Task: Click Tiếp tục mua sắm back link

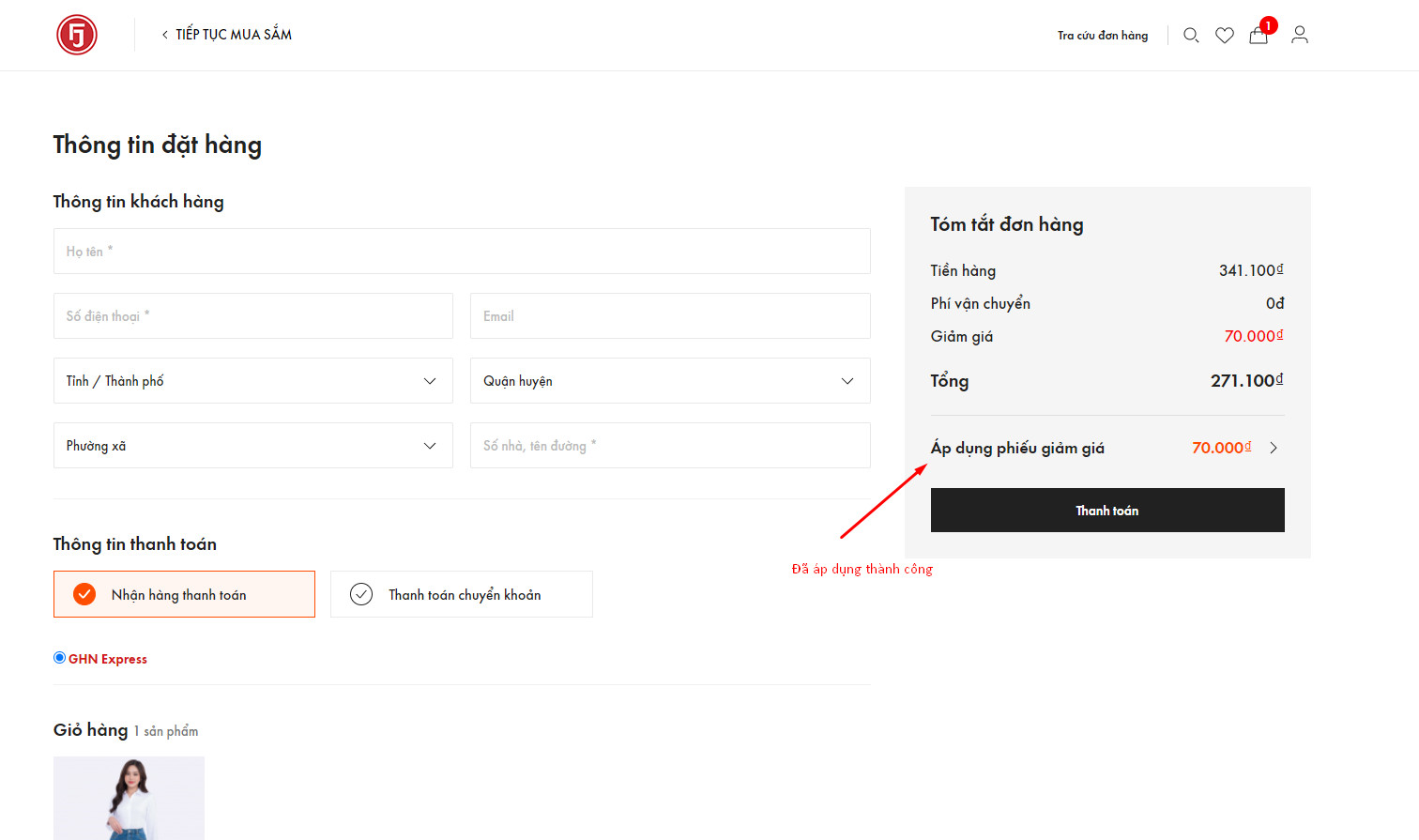Action: click(x=226, y=35)
